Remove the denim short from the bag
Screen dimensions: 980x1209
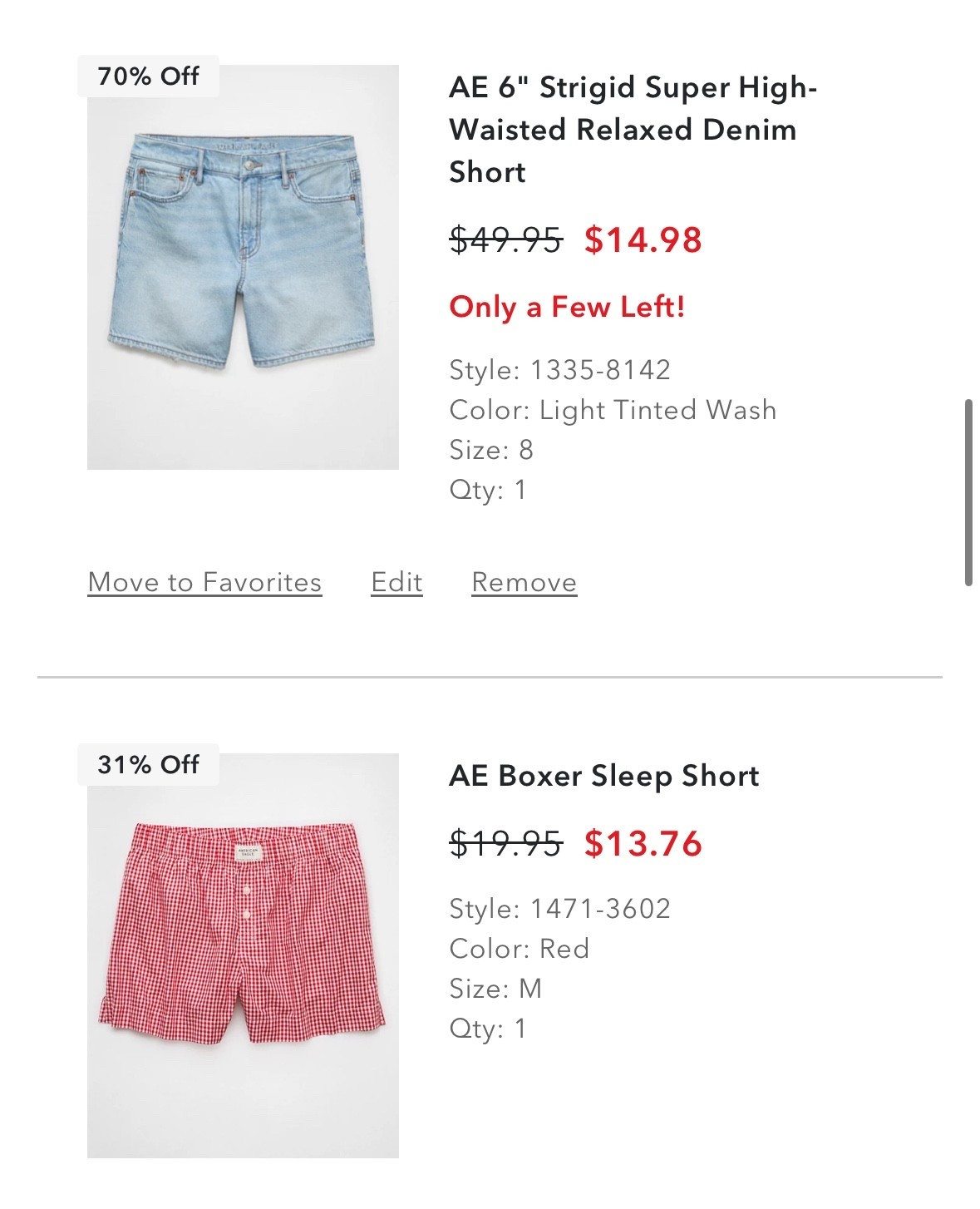524,582
